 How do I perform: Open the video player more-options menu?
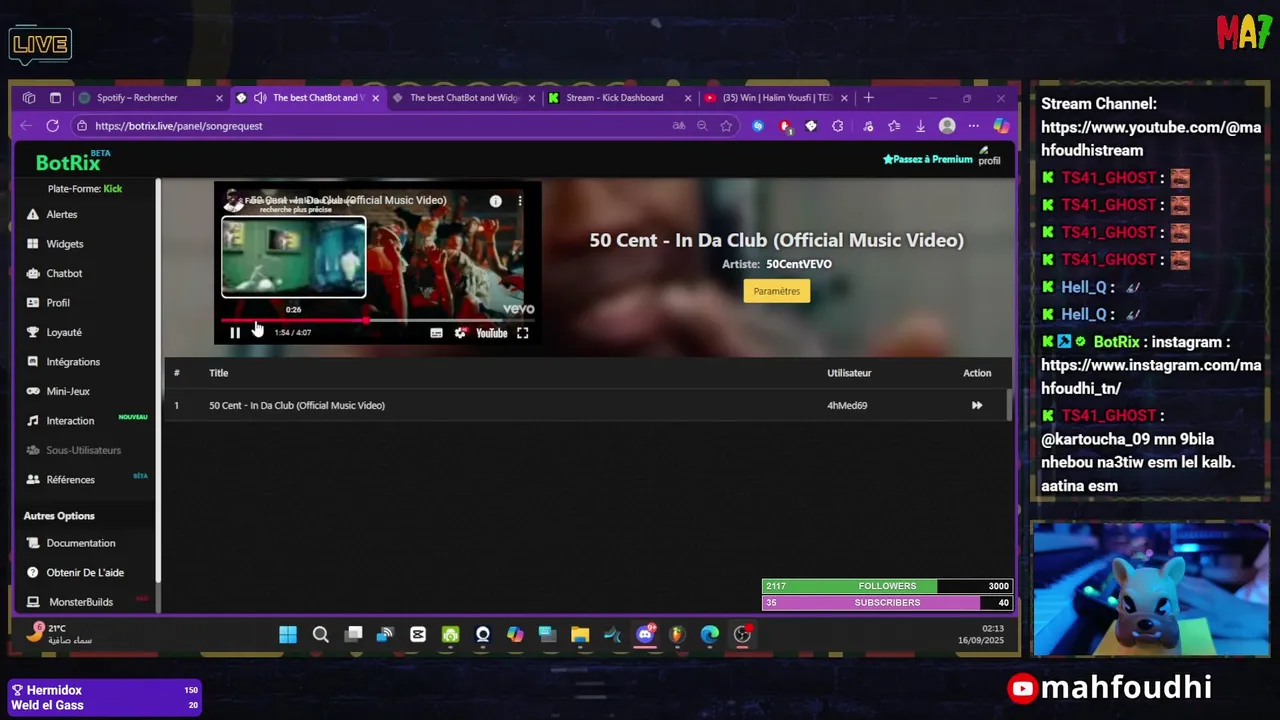(519, 201)
